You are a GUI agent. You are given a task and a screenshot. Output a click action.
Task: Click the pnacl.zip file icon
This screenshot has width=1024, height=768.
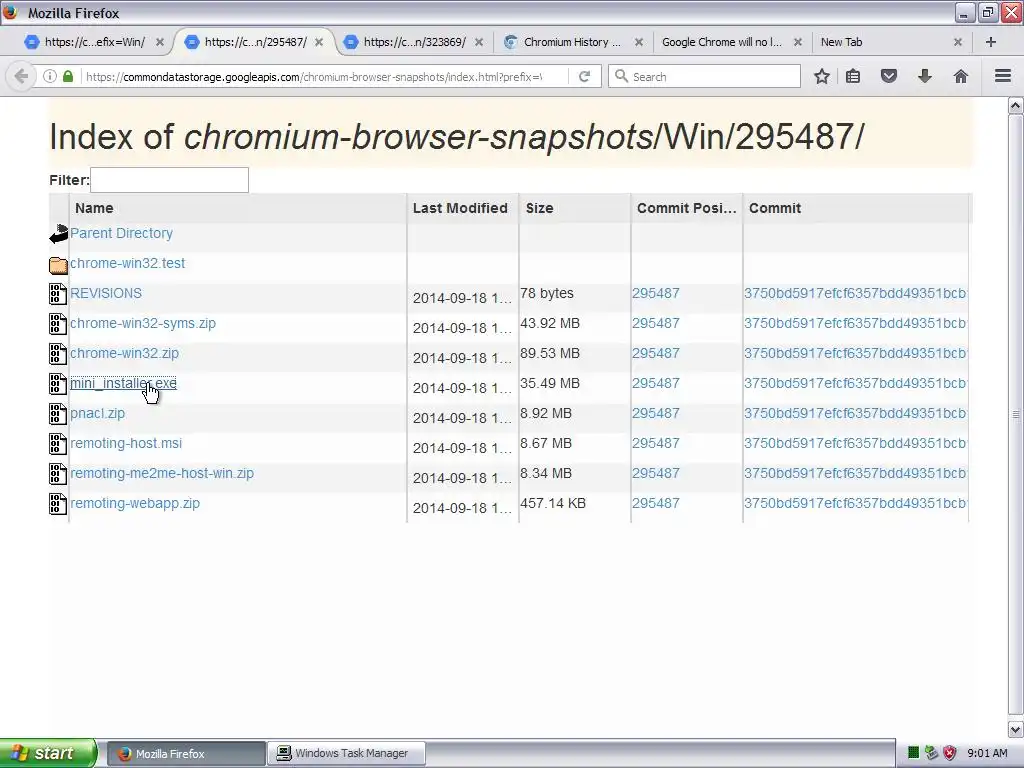tap(58, 414)
